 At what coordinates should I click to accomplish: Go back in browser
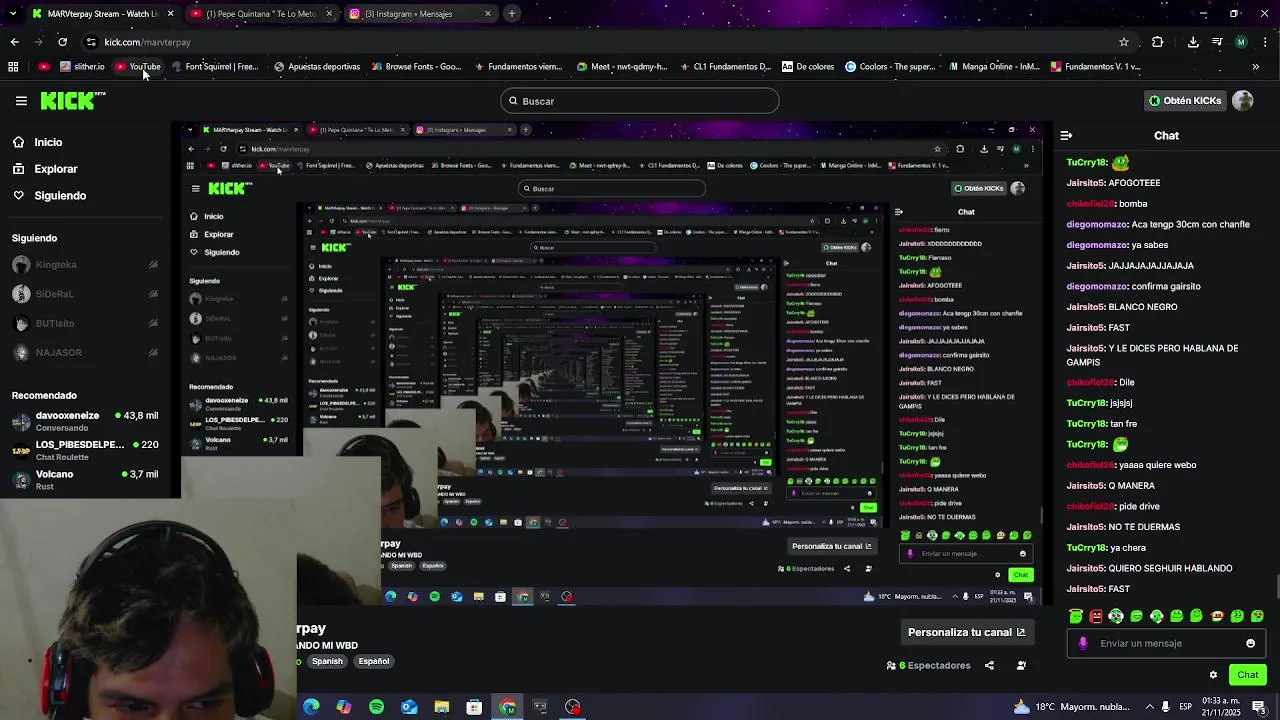tap(15, 42)
